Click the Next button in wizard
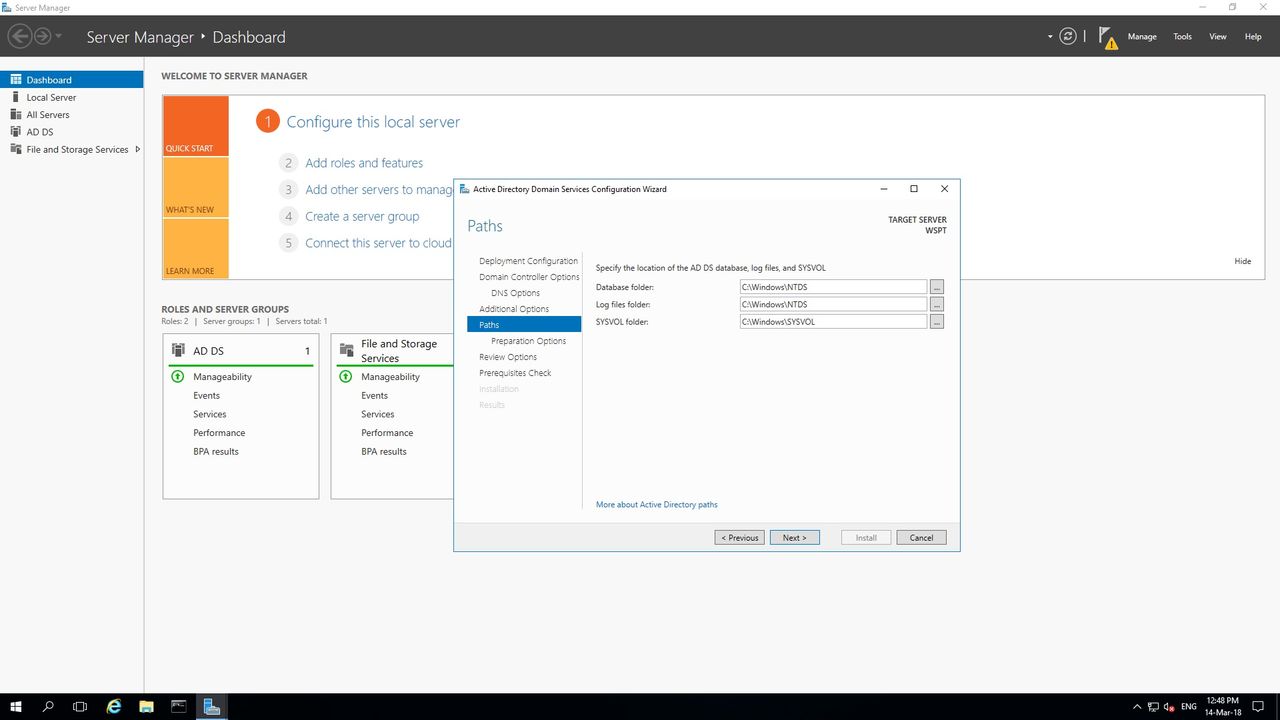 [x=795, y=538]
